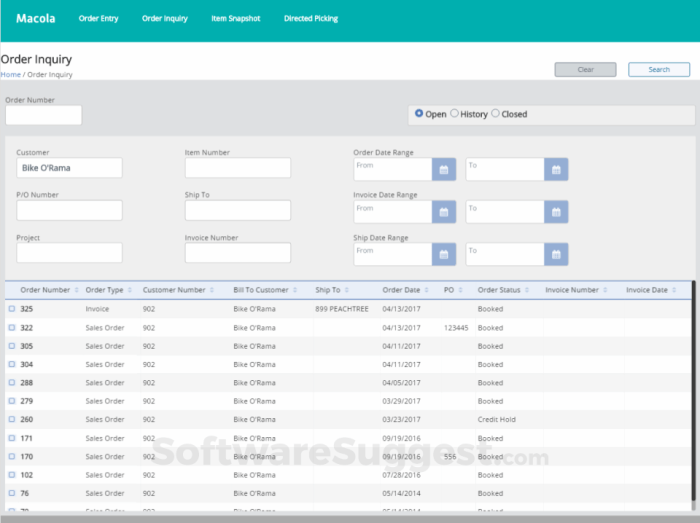Open Invoice Date Range From calendar picker

[x=444, y=212]
